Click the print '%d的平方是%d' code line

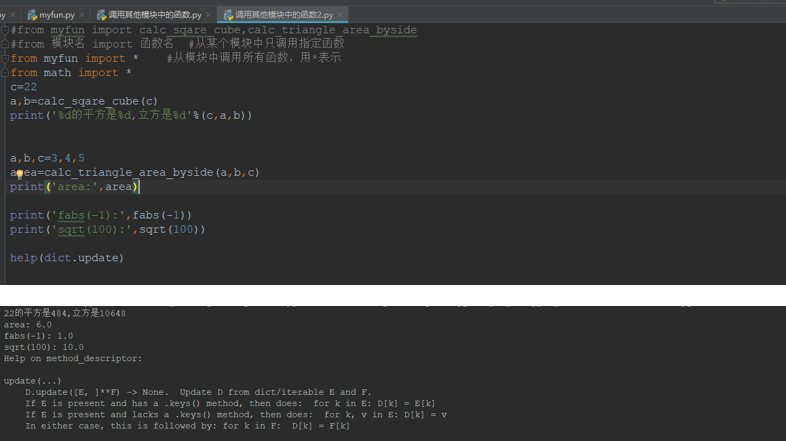click(x=131, y=115)
